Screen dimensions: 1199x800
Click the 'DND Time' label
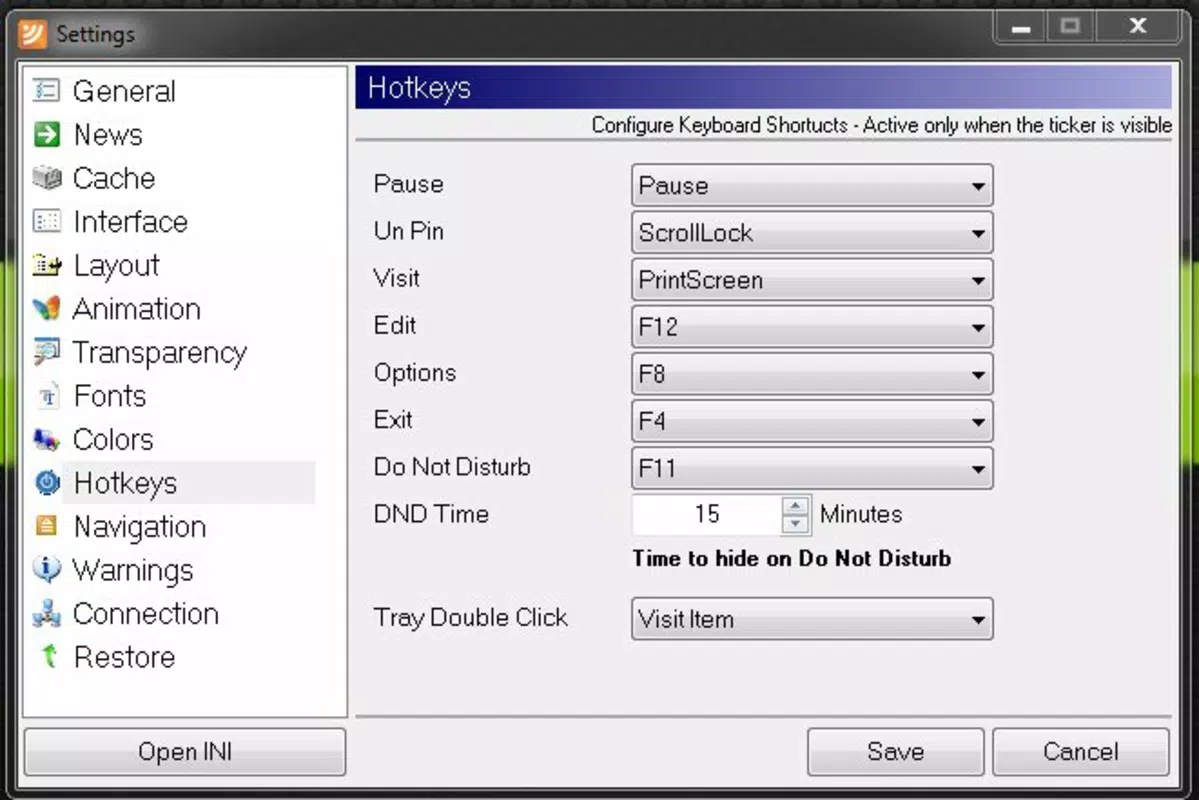431,514
